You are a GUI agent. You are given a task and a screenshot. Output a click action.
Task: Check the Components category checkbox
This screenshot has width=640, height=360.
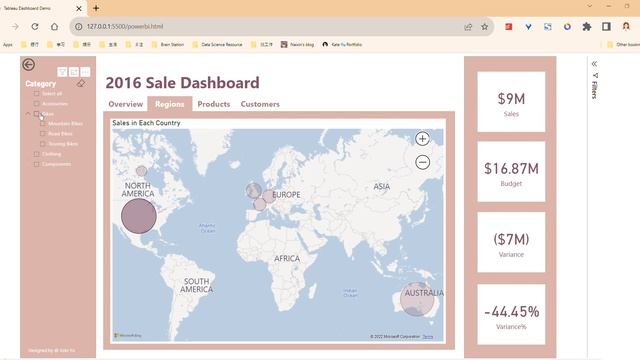(37, 164)
